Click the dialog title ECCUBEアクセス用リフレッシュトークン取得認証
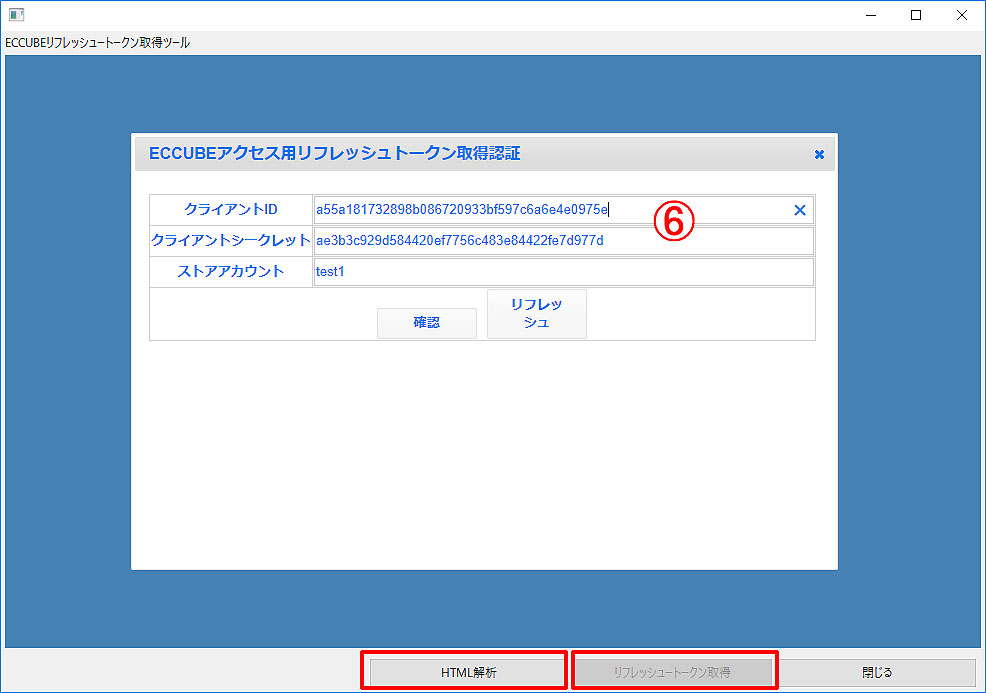Screen dimensions: 986x693 (x=335, y=153)
